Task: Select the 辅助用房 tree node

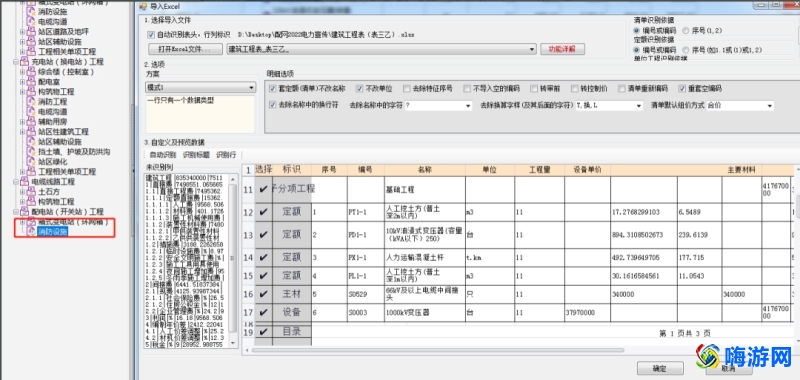Action: point(53,121)
